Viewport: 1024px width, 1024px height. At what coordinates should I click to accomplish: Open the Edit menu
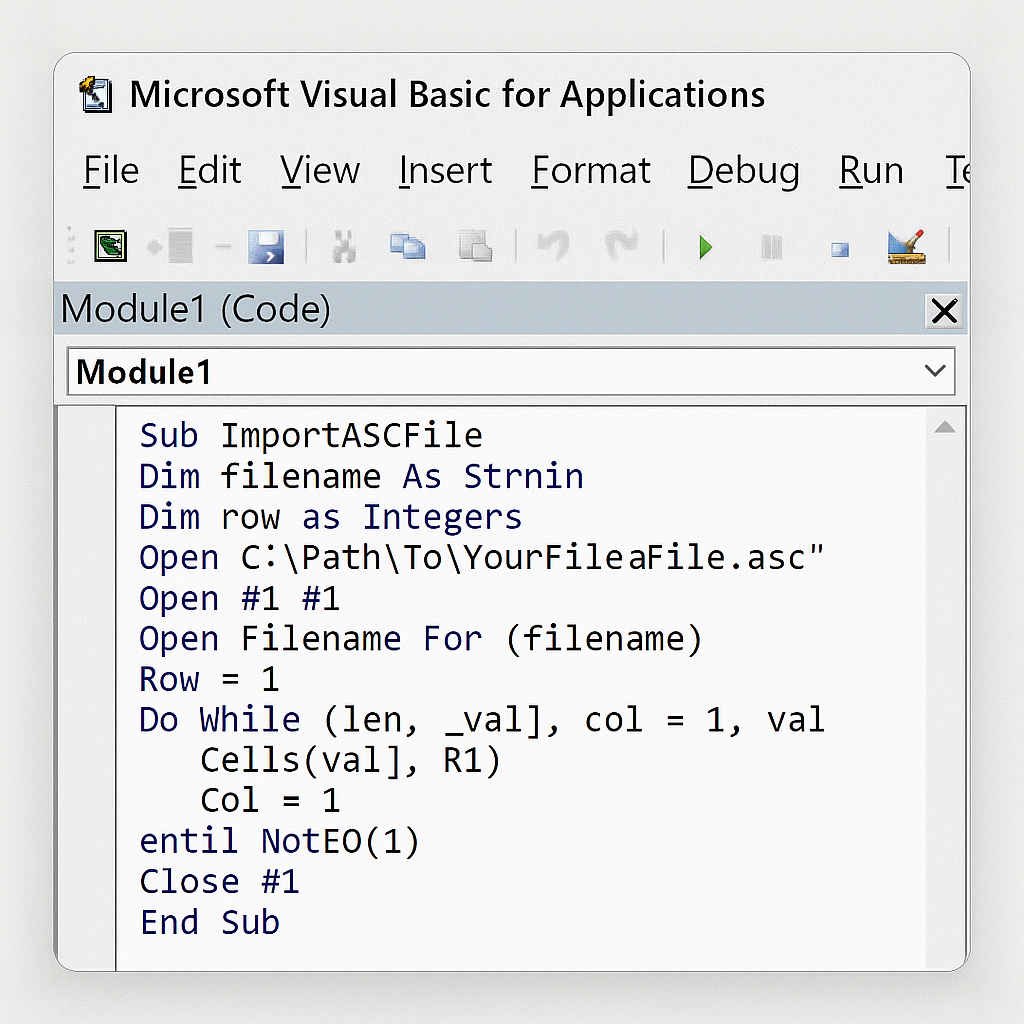[x=210, y=171]
